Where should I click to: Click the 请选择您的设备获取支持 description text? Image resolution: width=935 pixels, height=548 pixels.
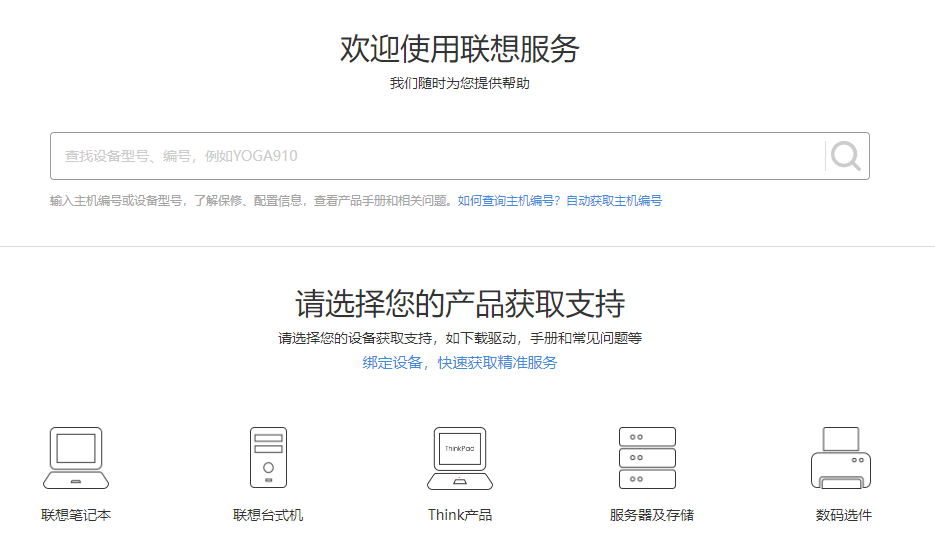(x=460, y=339)
